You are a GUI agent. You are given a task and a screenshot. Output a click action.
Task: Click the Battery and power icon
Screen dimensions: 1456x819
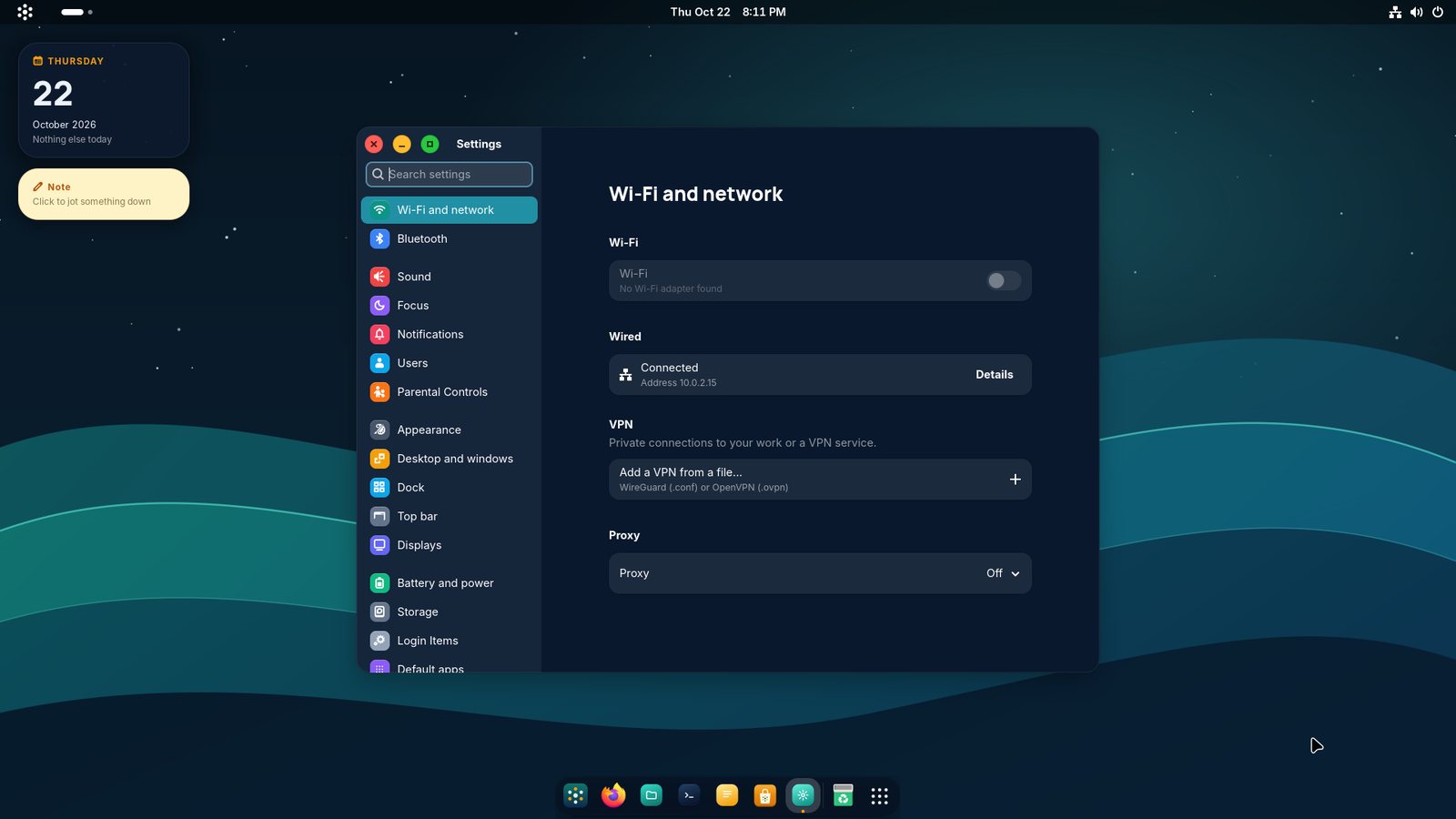(x=379, y=583)
